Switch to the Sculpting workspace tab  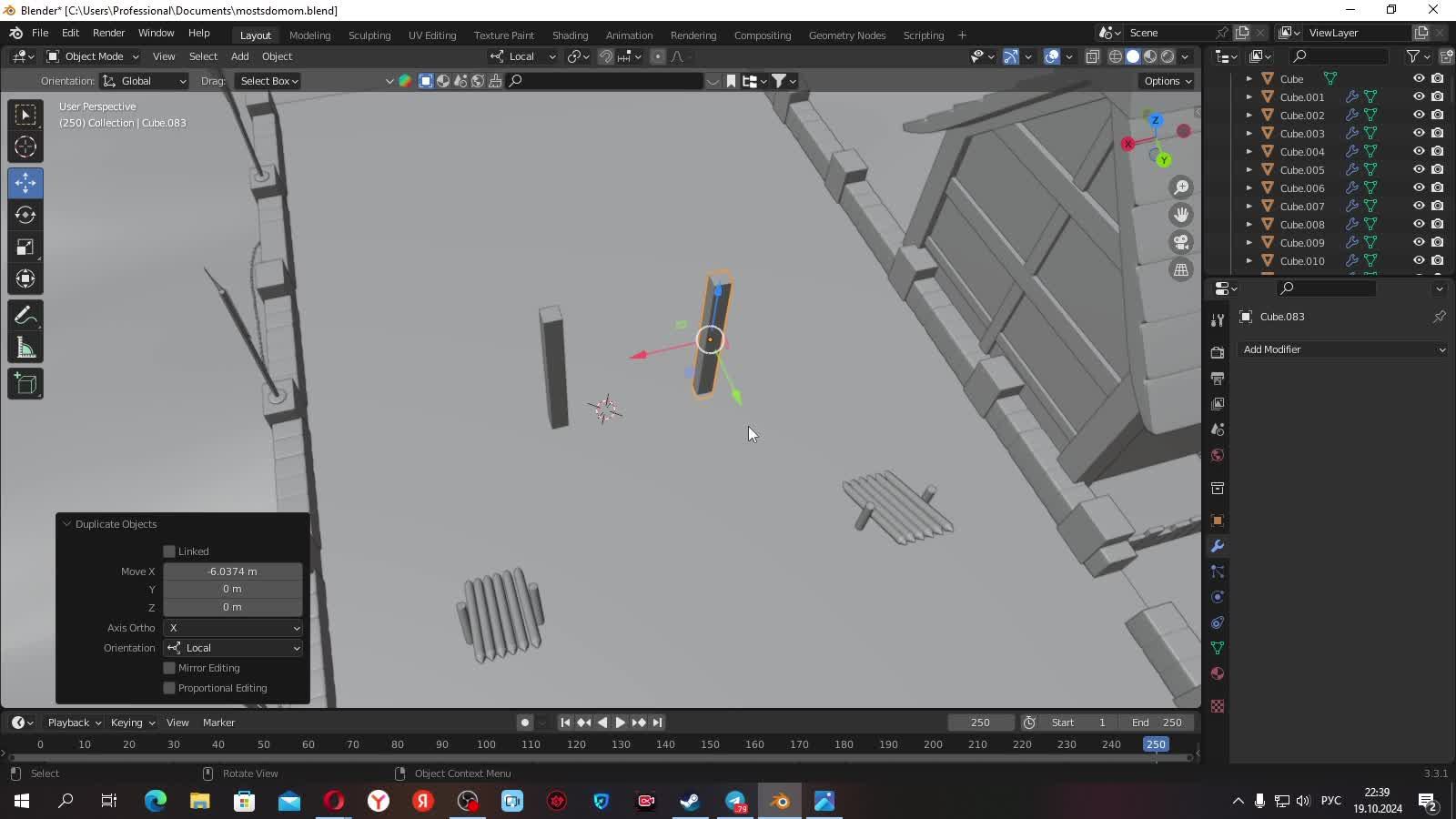pos(369,35)
